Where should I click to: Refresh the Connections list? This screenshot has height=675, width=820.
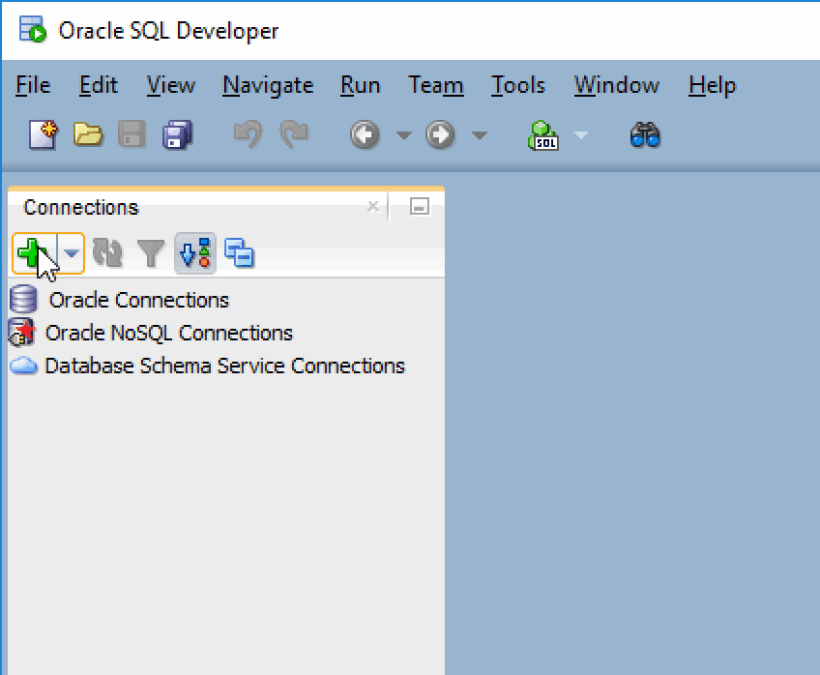(108, 252)
